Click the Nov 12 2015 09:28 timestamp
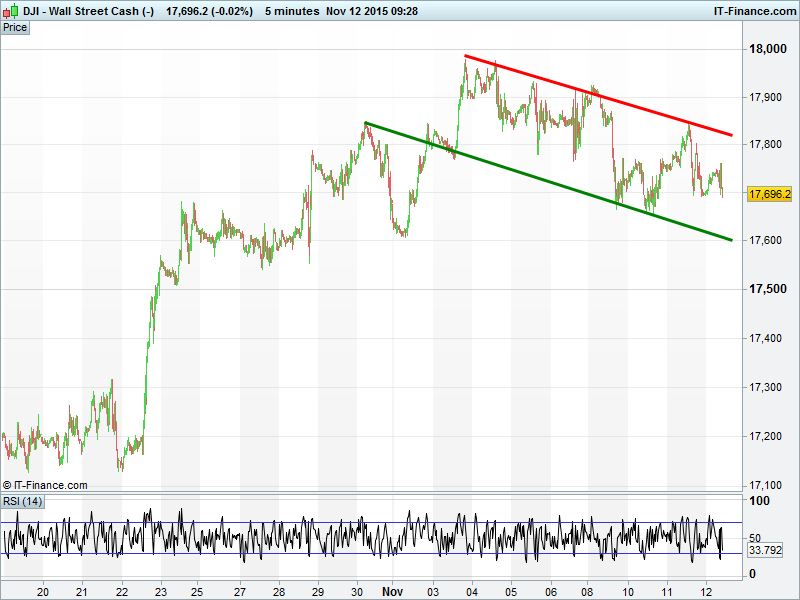Screen dimensions: 800x600 (x=372, y=11)
